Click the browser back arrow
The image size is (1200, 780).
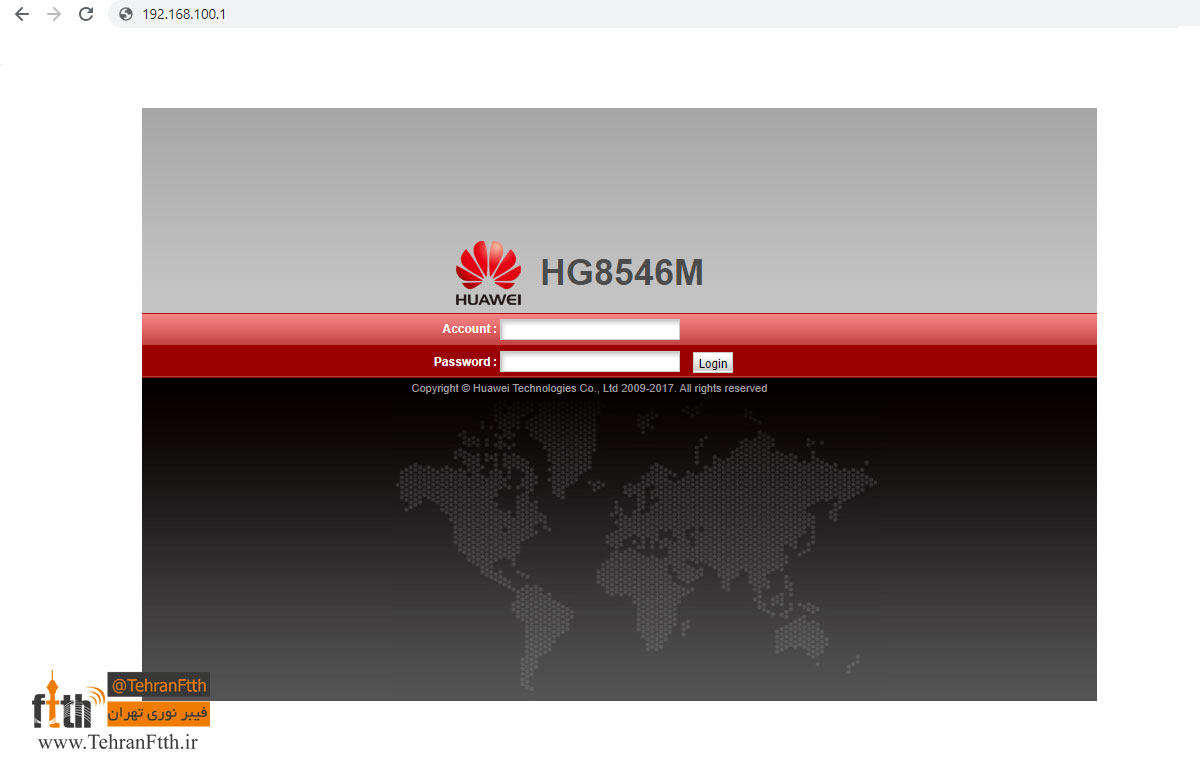point(22,14)
